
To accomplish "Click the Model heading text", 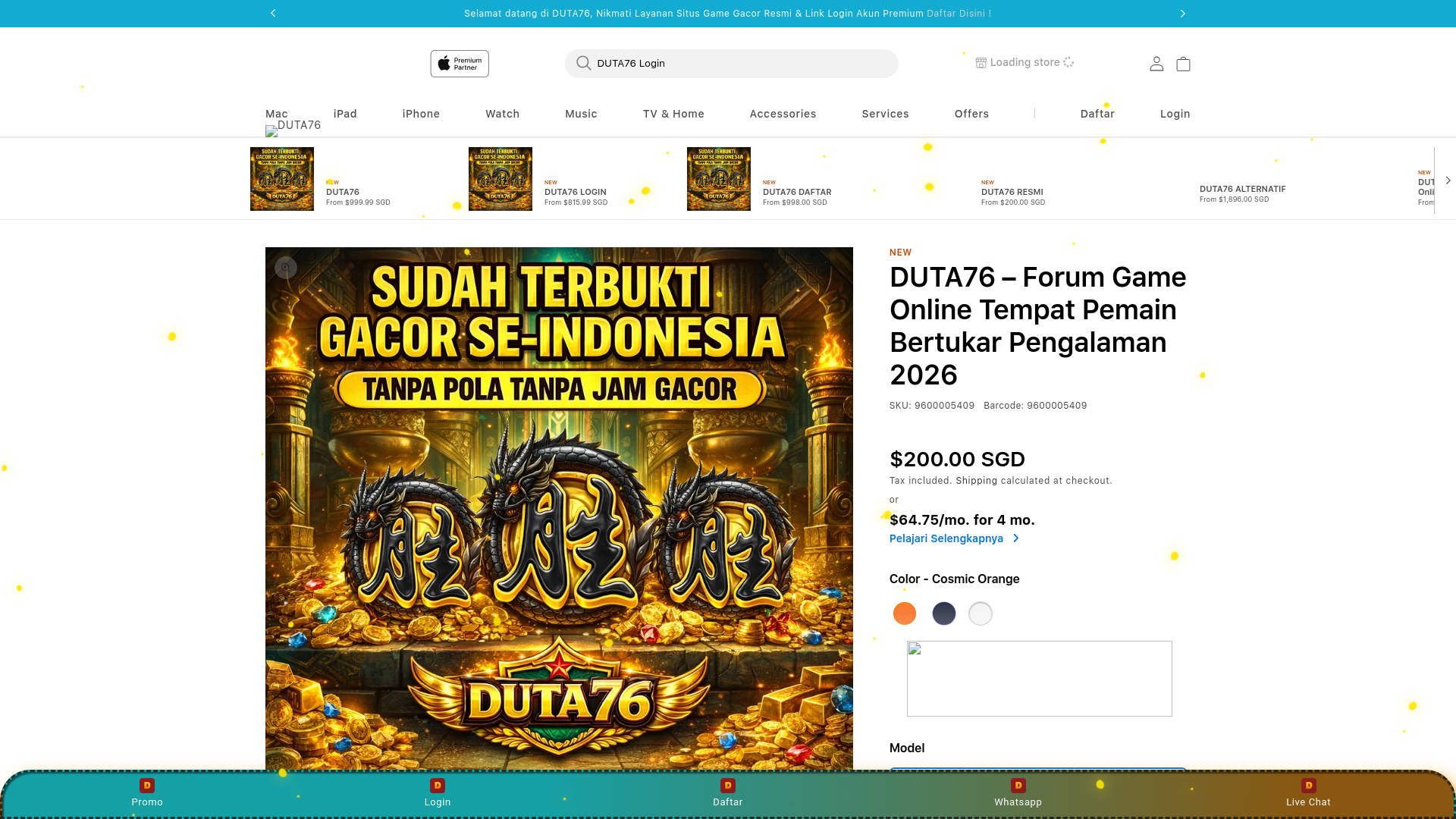I will pyautogui.click(x=907, y=748).
